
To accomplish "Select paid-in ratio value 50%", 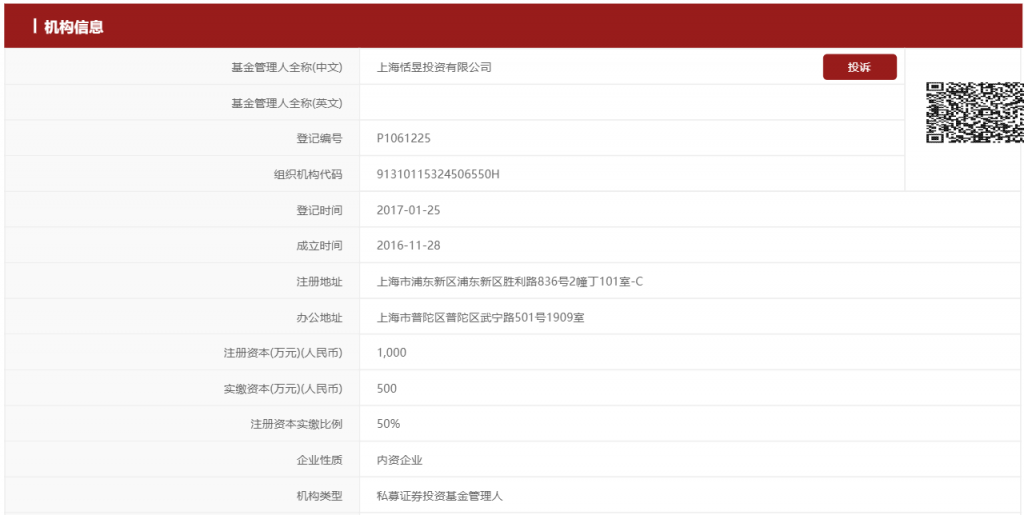I will pyautogui.click(x=389, y=424).
